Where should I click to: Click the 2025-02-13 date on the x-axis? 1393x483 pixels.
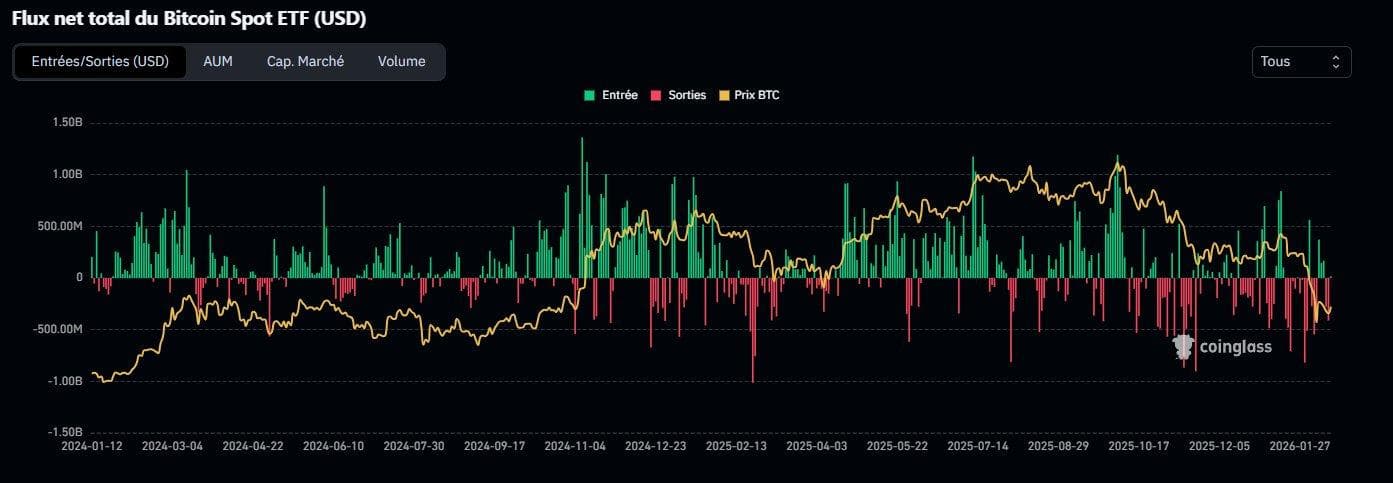(737, 446)
